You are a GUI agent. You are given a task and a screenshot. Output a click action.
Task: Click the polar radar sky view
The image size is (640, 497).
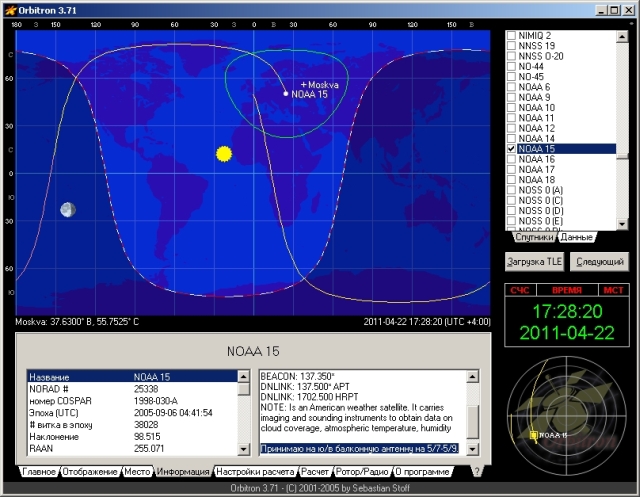(x=567, y=416)
